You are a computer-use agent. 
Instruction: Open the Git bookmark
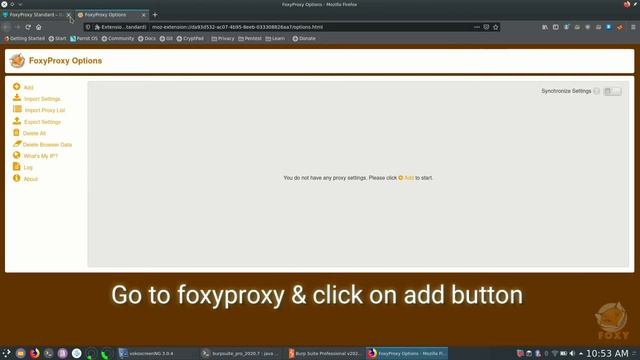pos(166,38)
